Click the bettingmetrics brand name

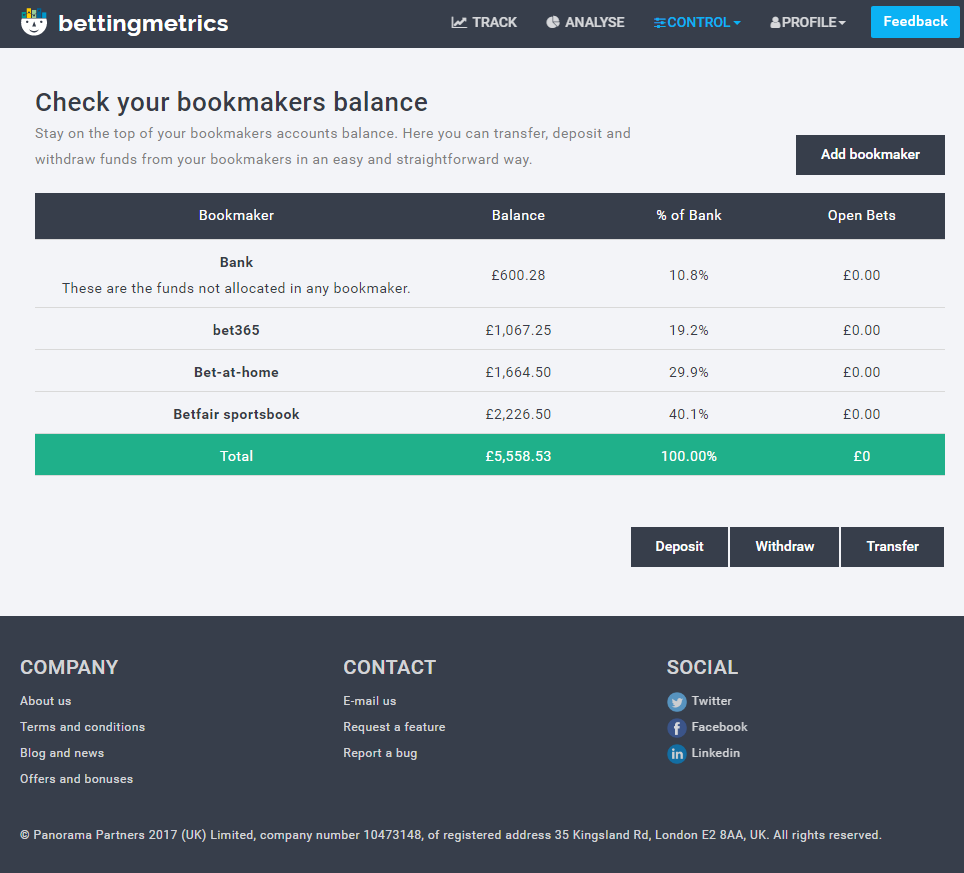point(143,23)
